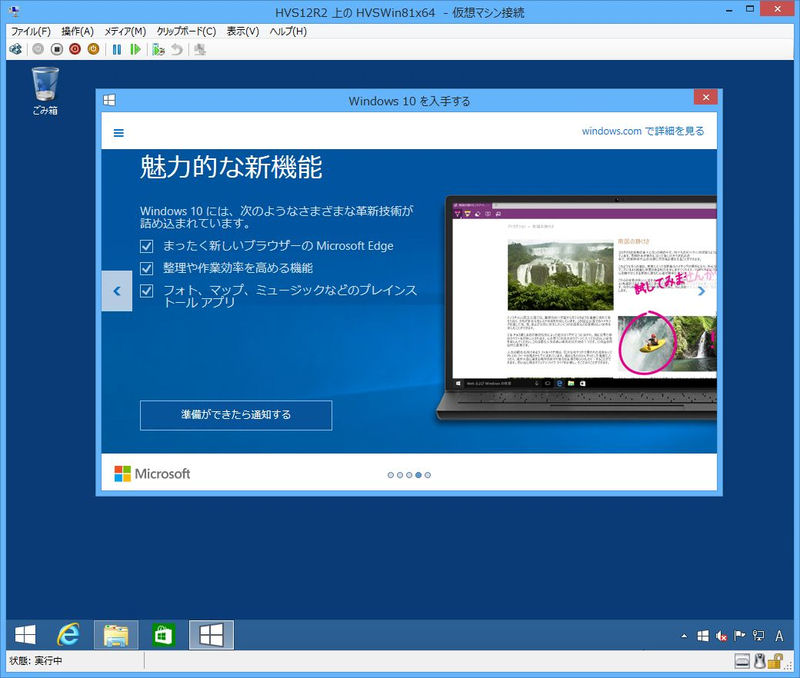The height and width of the screenshot is (678, 800).
Task: Open the 操作(A) menu
Action: tap(78, 32)
